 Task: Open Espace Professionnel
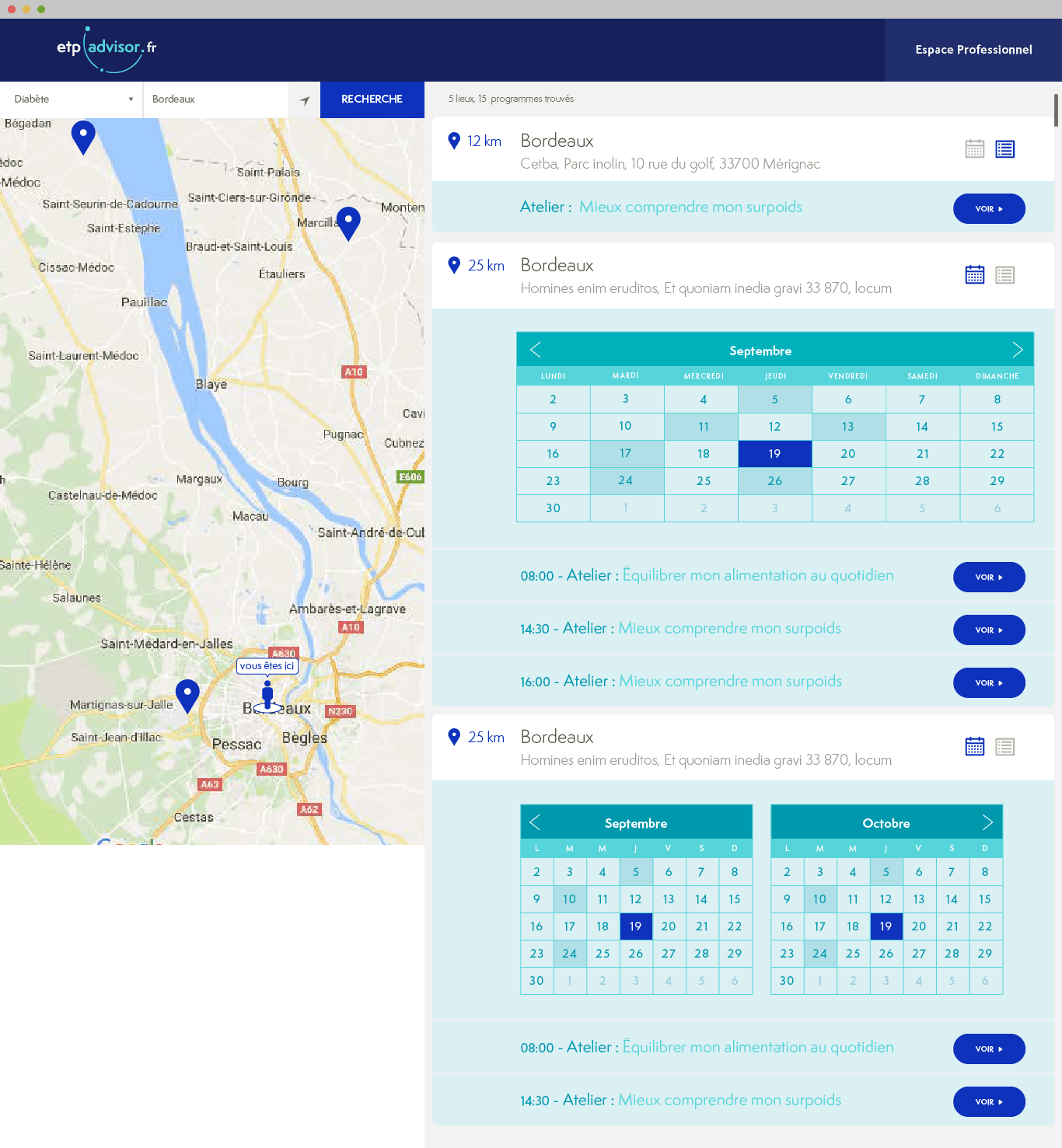pyautogui.click(x=973, y=50)
